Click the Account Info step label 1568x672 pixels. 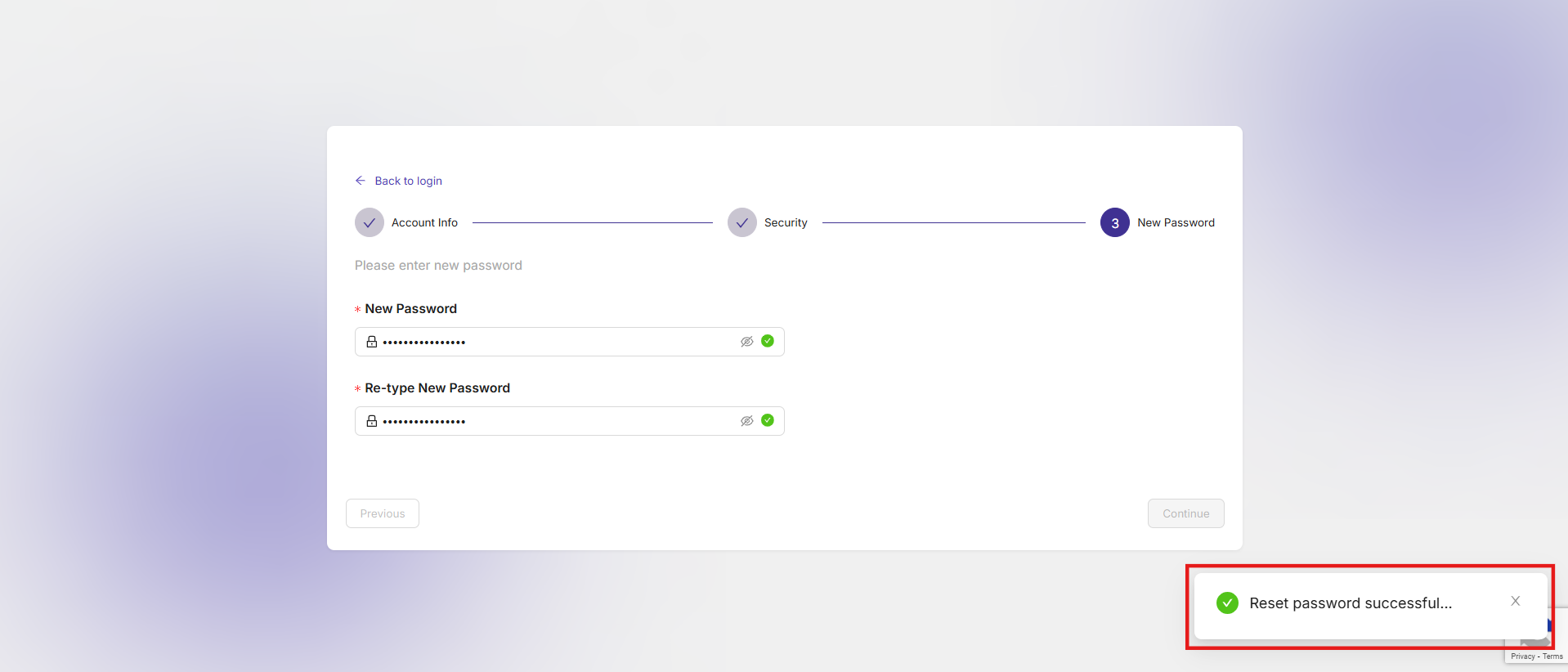[x=424, y=222]
